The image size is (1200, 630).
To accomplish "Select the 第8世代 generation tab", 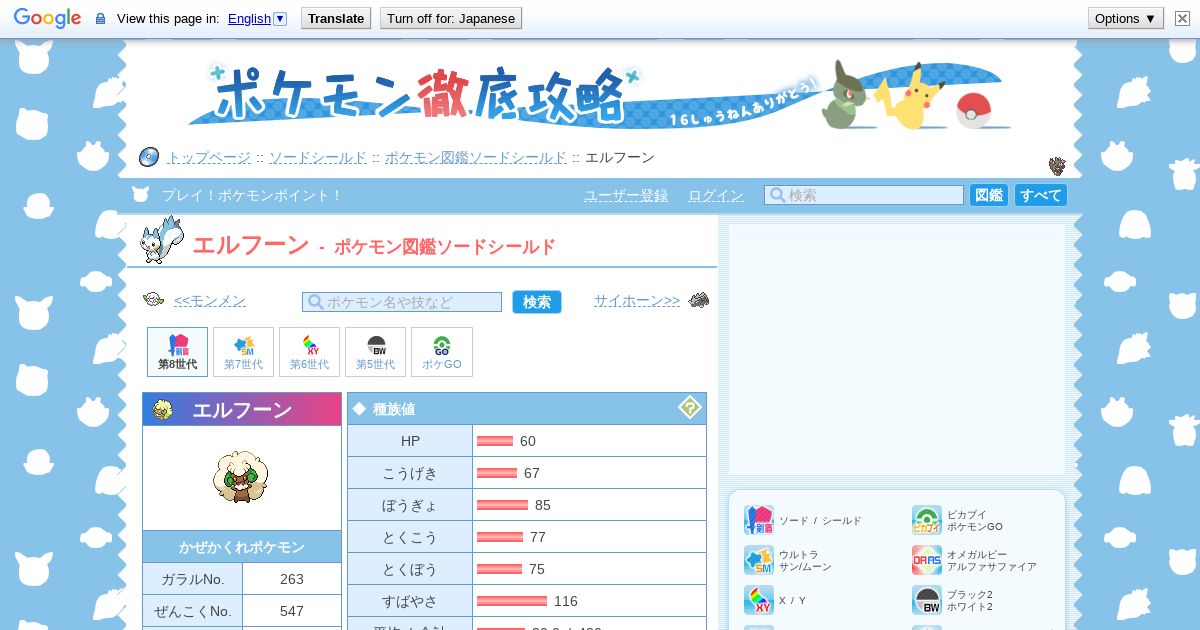I will point(178,352).
